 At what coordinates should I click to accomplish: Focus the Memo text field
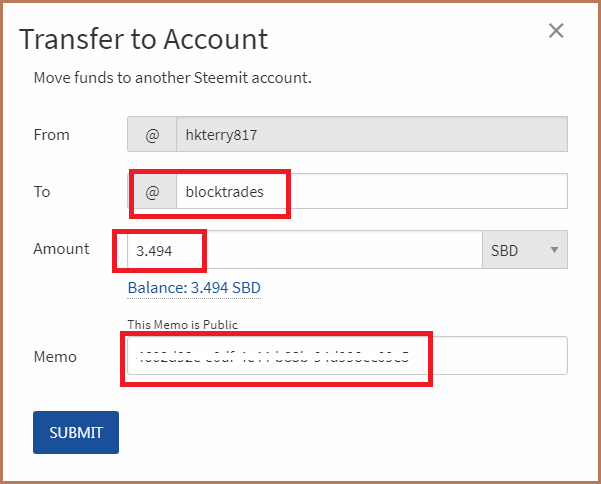pyautogui.click(x=345, y=356)
